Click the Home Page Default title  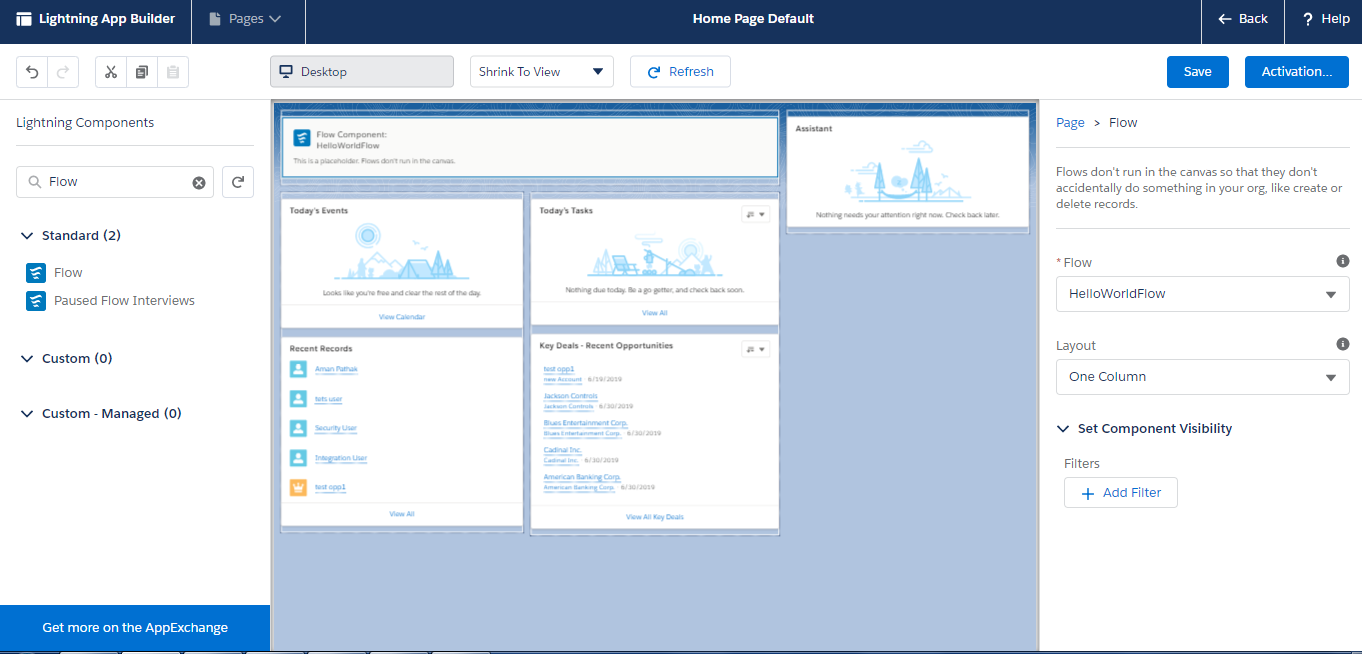click(753, 19)
